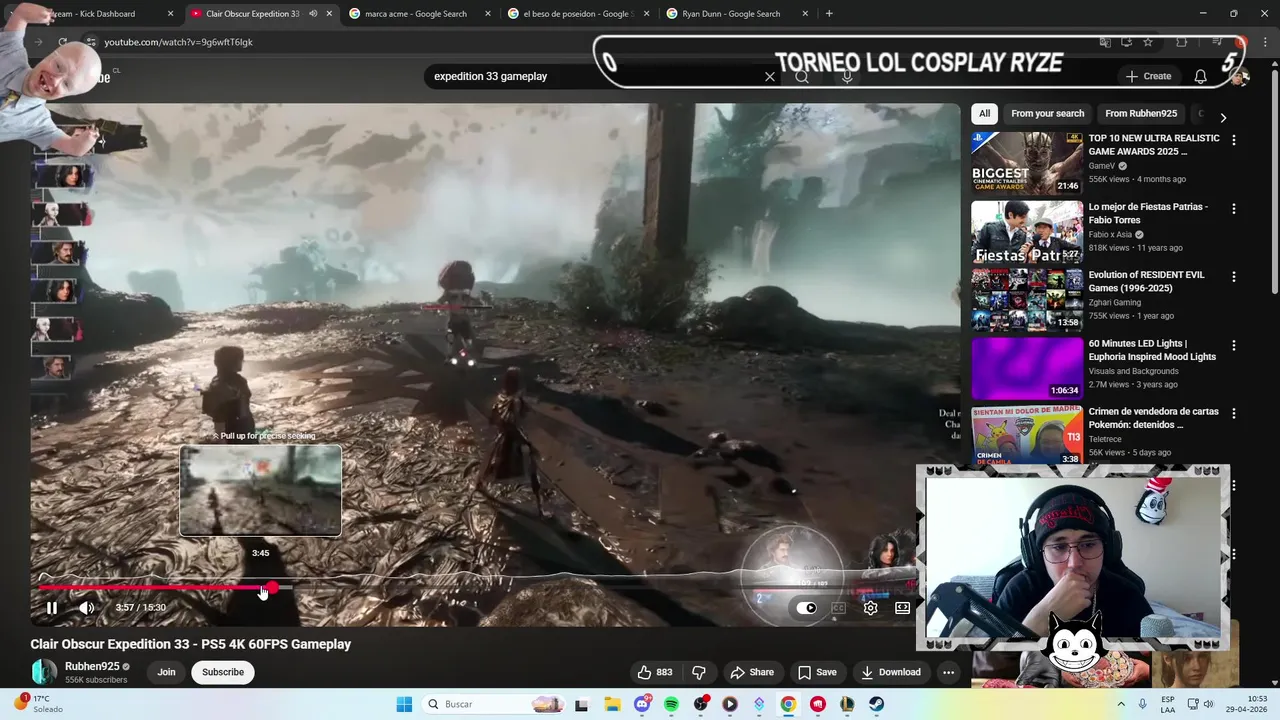The height and width of the screenshot is (720, 1280).
Task: Open the Rubhen925 channel name link
Action: coord(92,666)
